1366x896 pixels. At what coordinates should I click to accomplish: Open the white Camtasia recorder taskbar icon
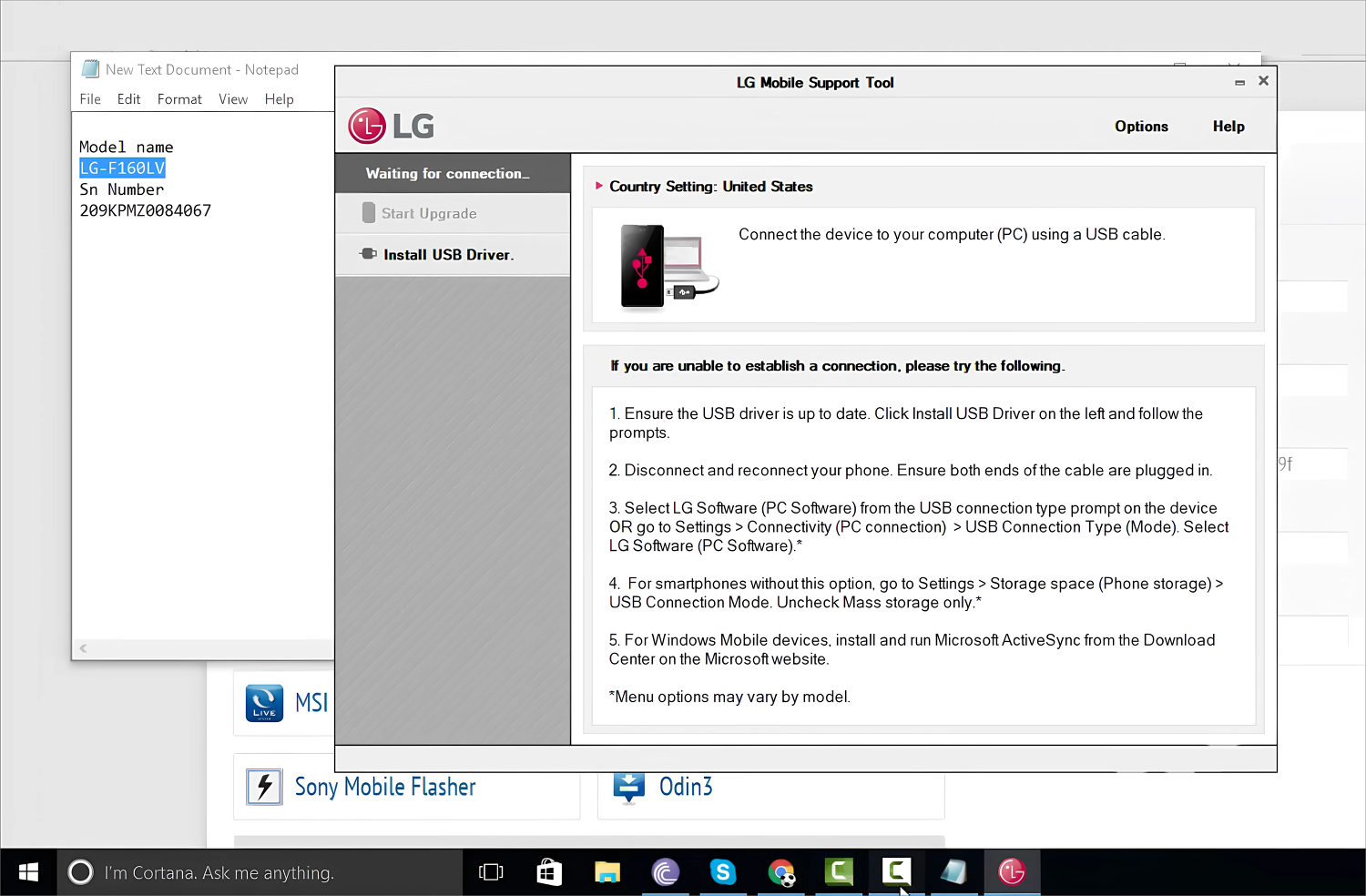896,872
